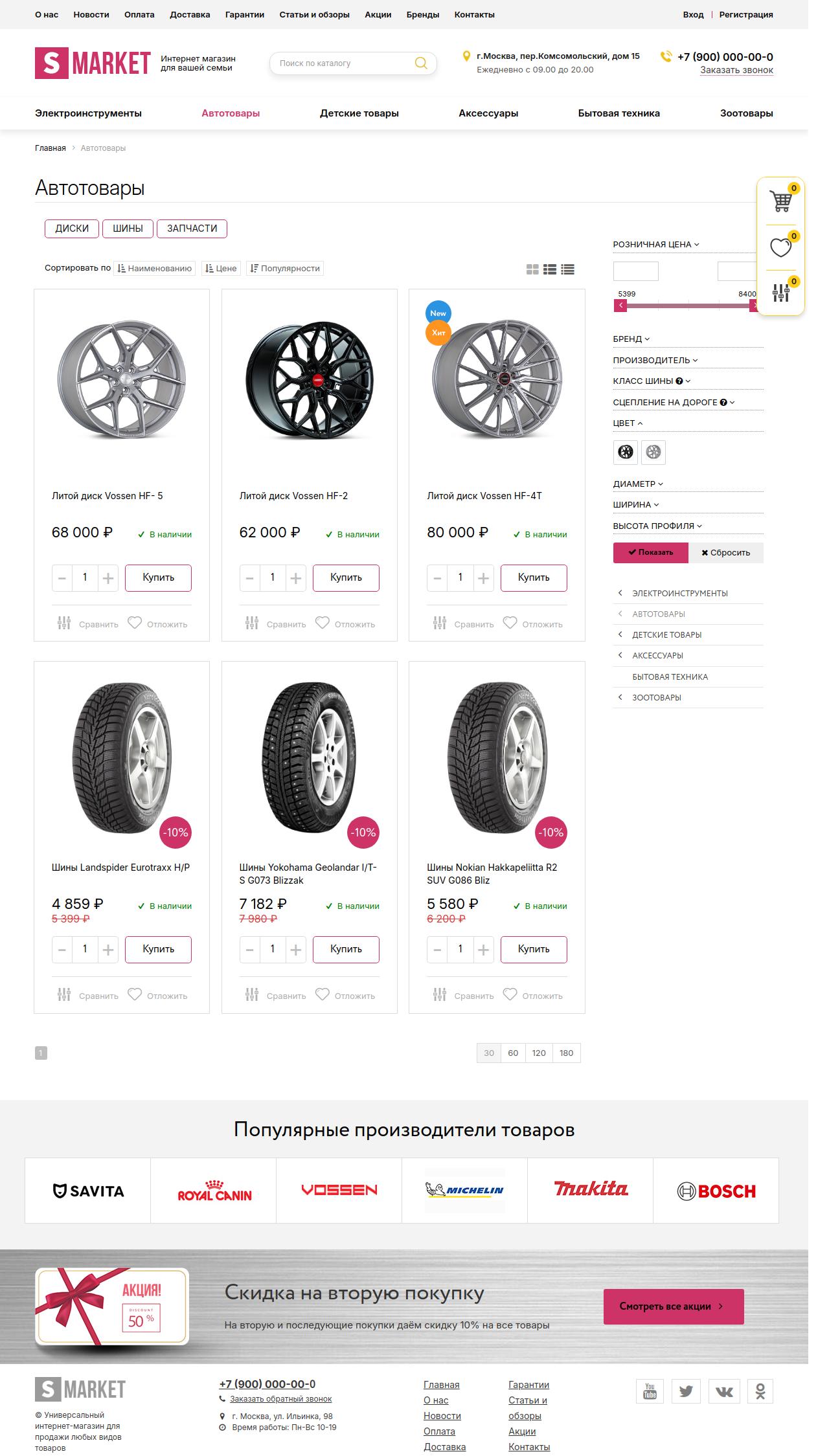Toggle the black wheel color filter
This screenshot has width=829, height=1456.
pos(626,453)
